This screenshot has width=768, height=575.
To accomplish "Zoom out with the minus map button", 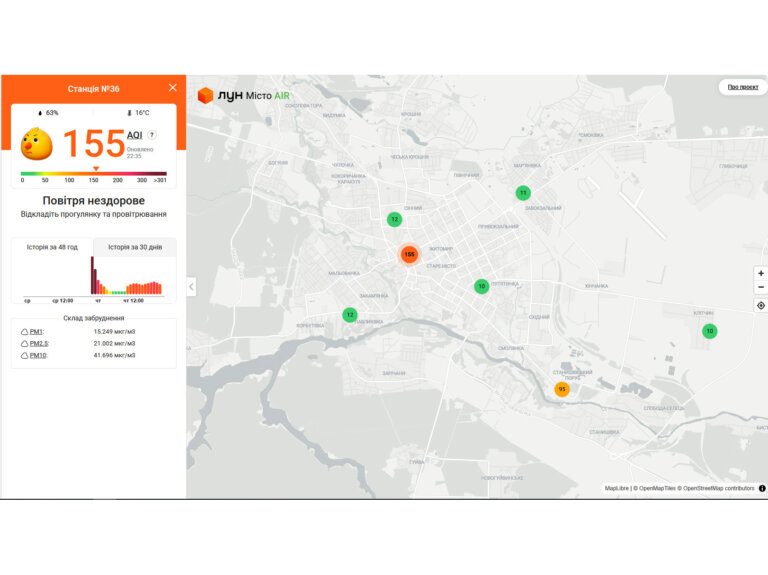I will tap(761, 287).
